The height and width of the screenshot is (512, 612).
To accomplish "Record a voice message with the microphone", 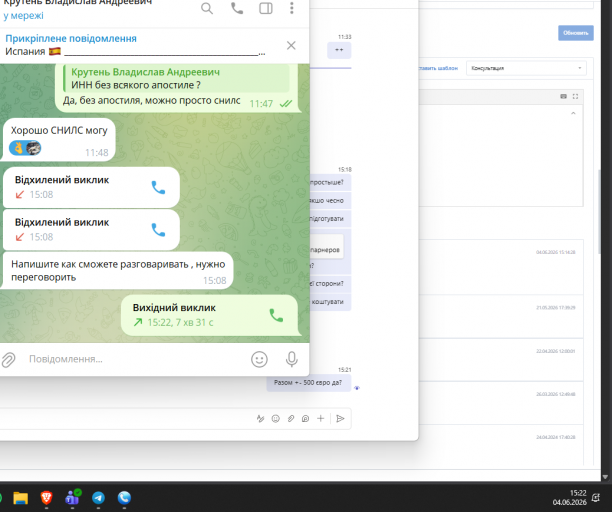I will coord(292,359).
